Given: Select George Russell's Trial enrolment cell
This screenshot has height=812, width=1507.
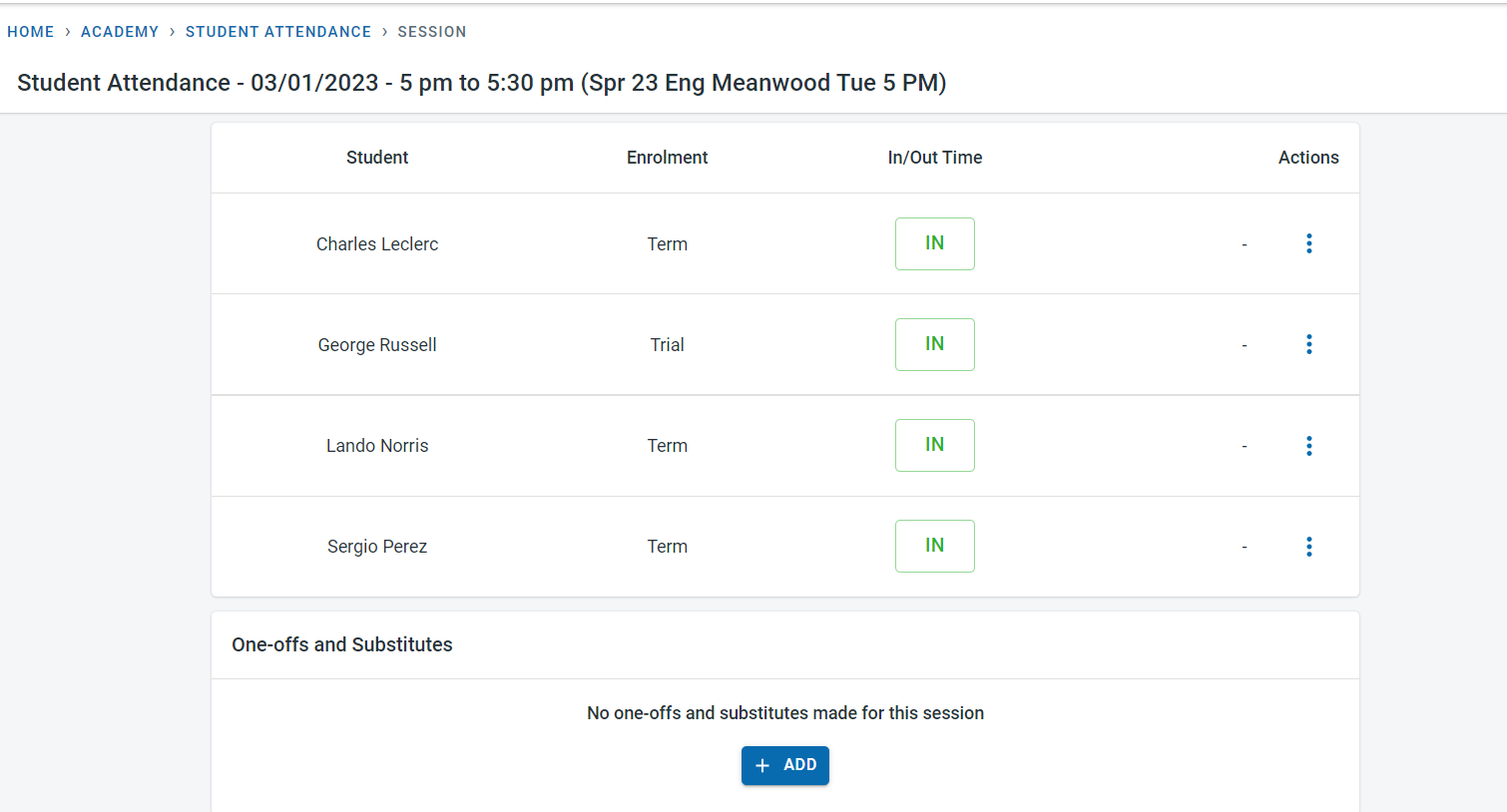Looking at the screenshot, I should 667,345.
